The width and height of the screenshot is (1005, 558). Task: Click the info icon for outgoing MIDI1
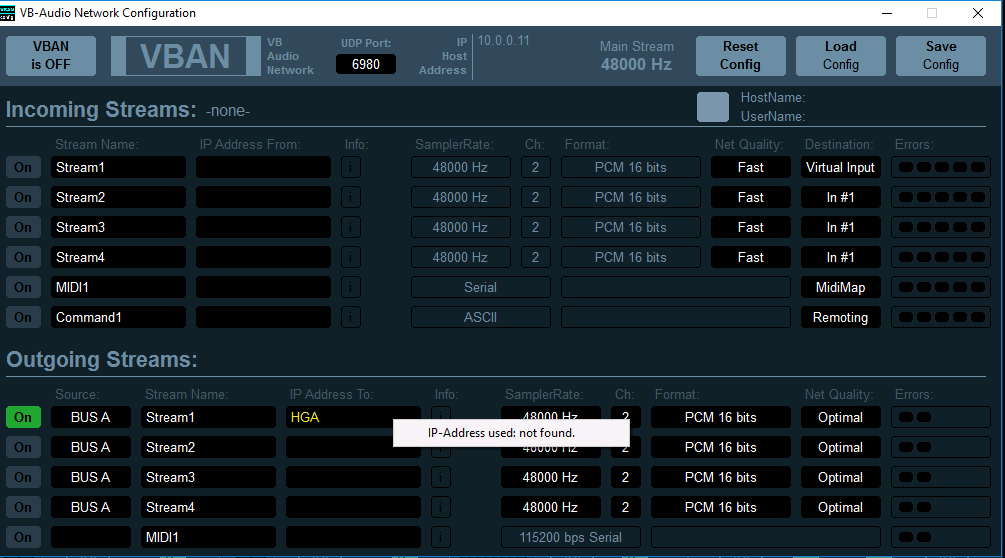440,537
